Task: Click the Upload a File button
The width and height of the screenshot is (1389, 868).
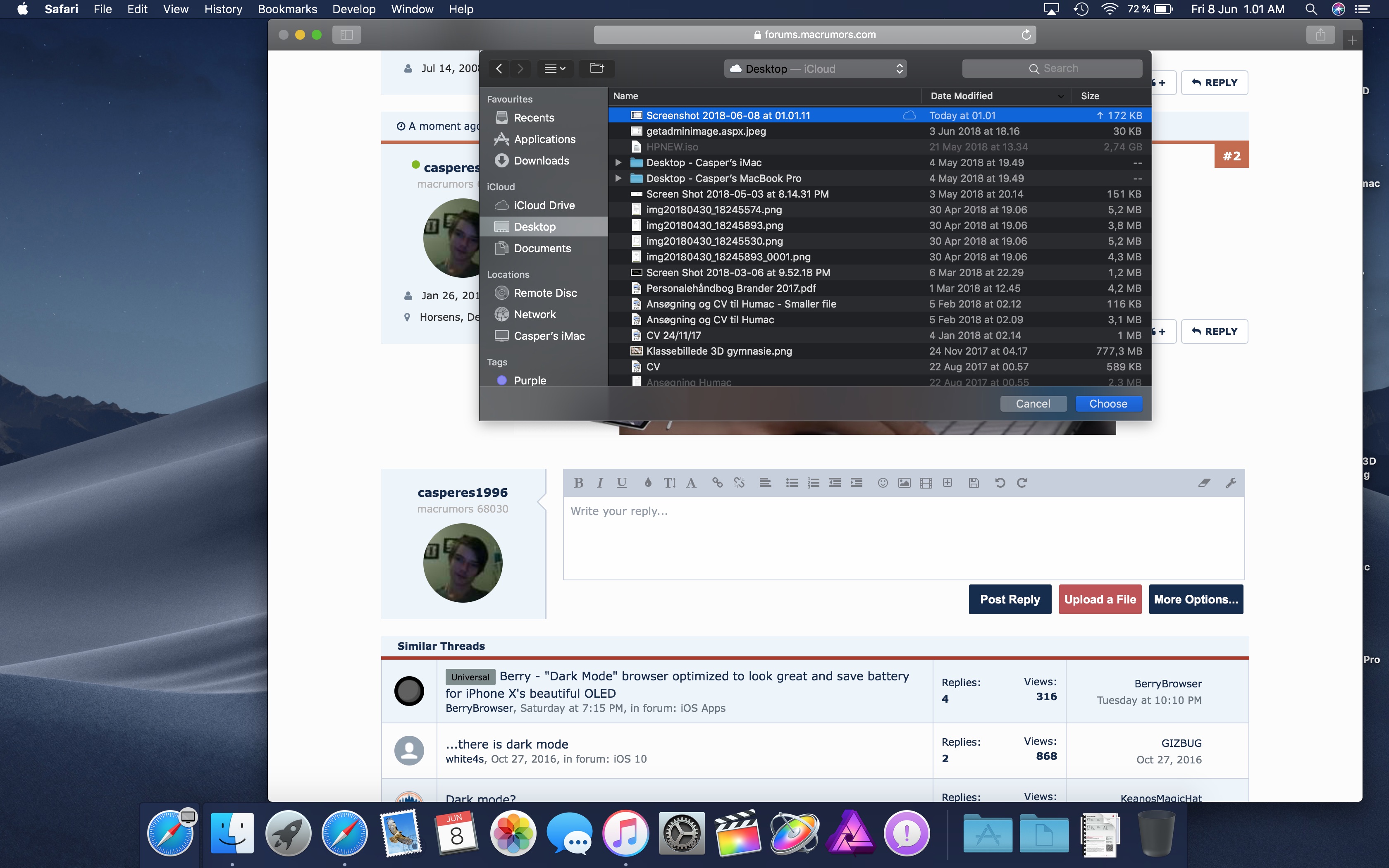Action: click(1100, 599)
